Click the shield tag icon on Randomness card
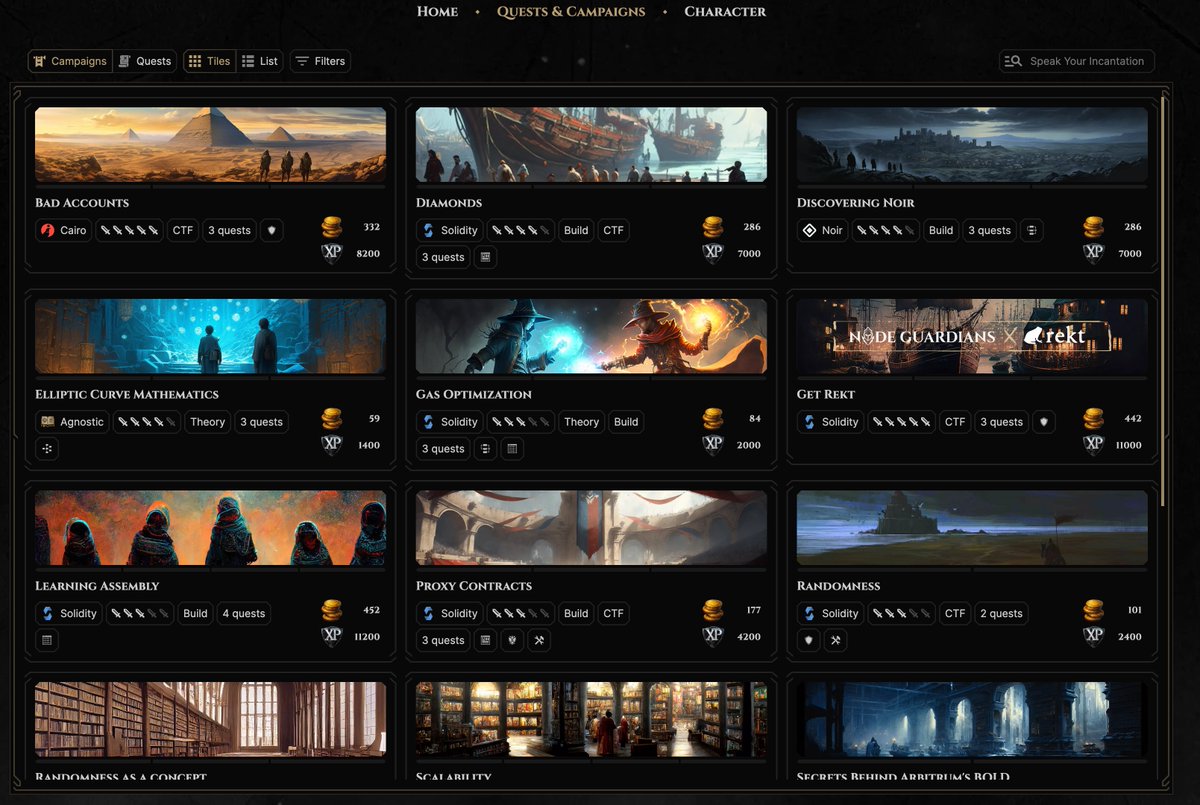The height and width of the screenshot is (805, 1200). pyautogui.click(x=809, y=640)
